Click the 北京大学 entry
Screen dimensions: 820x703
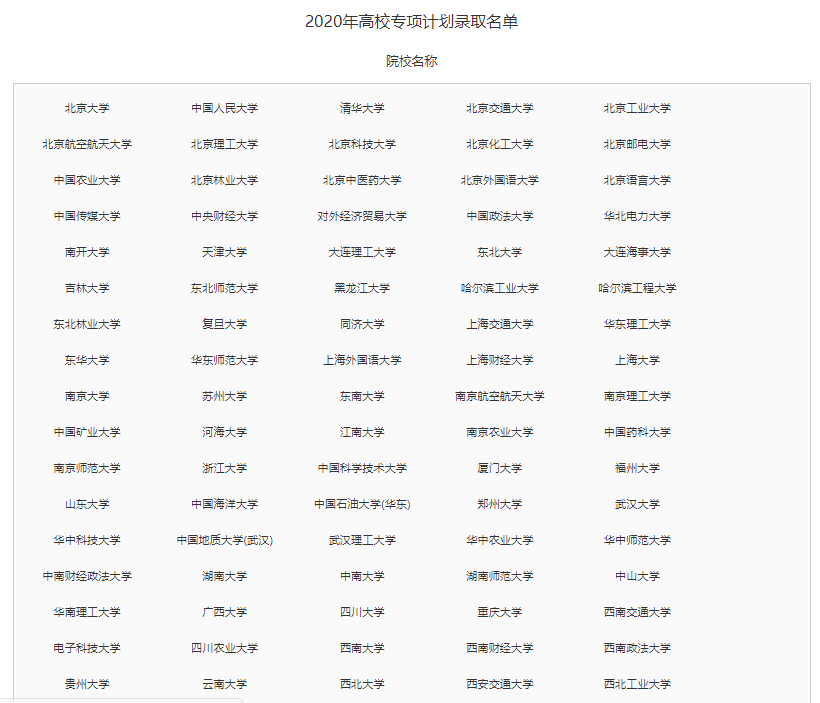(x=87, y=108)
